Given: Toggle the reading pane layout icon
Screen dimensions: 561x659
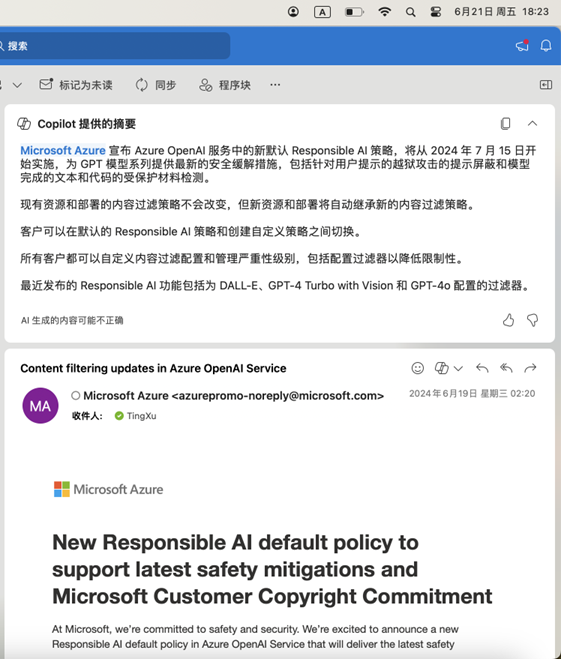Looking at the screenshot, I should coord(545,85).
